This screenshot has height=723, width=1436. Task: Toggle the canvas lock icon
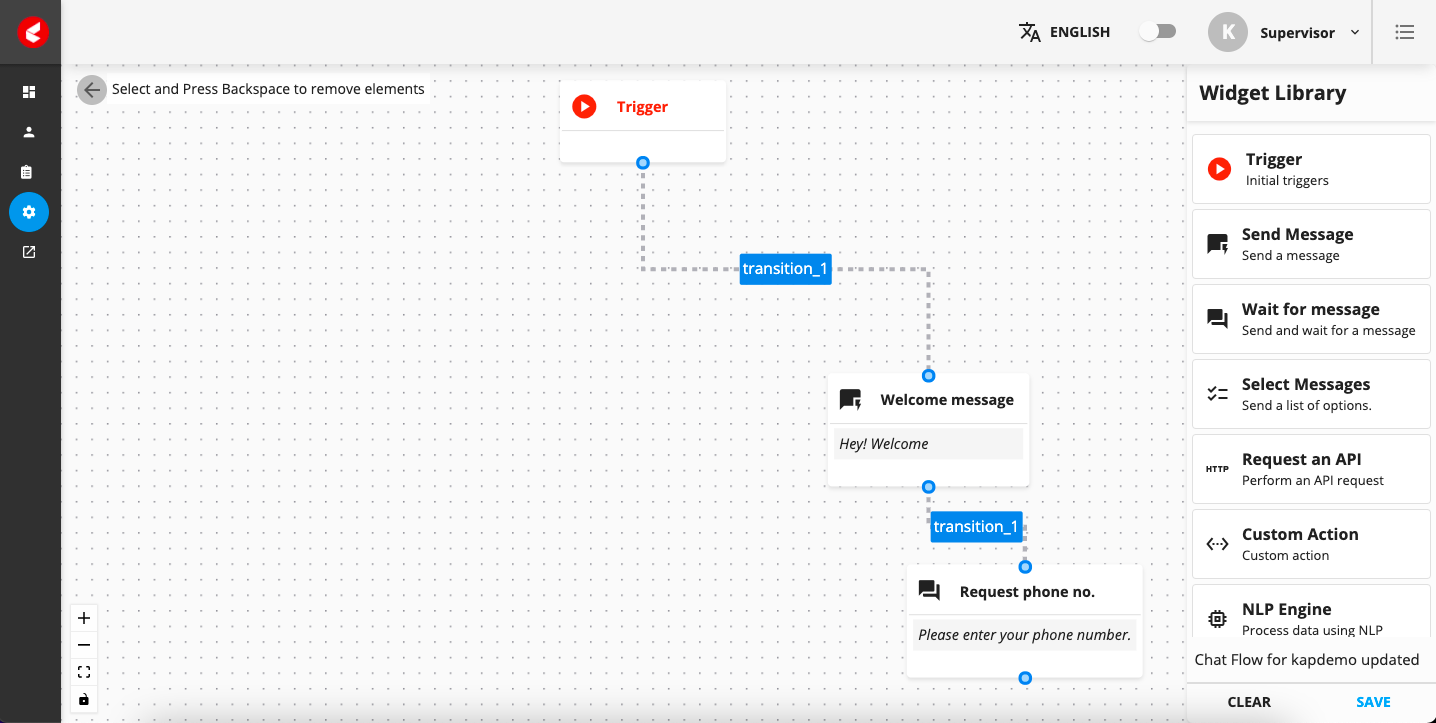[84, 699]
